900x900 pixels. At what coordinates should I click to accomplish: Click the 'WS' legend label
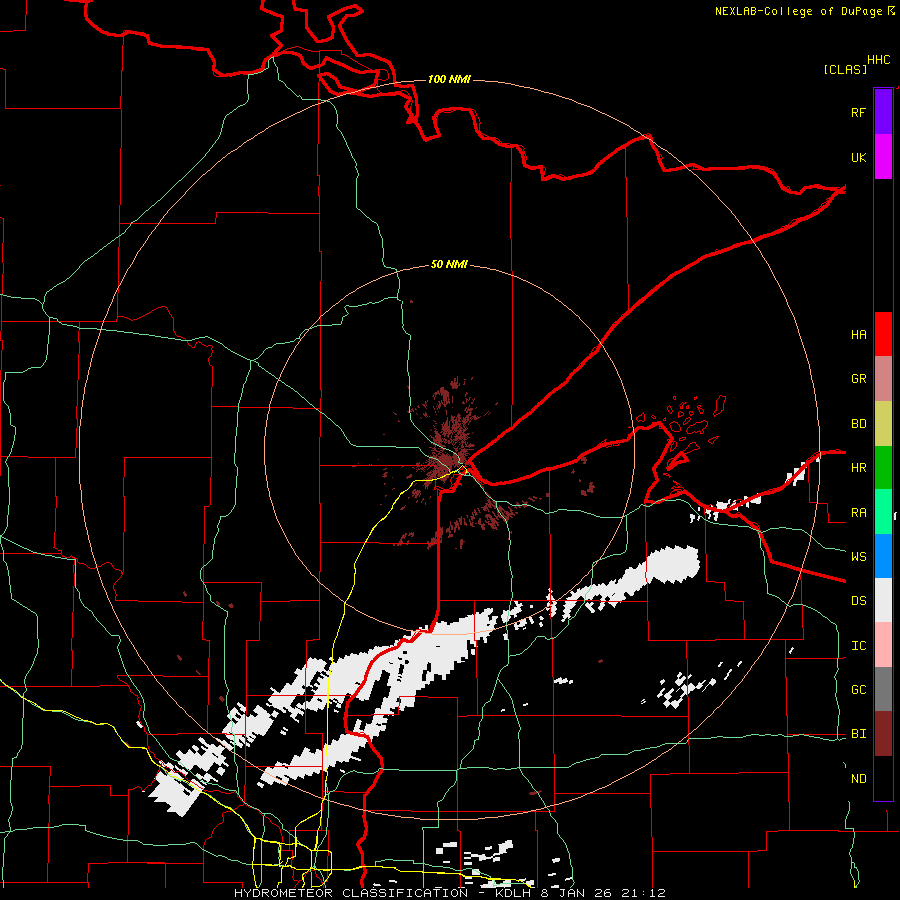858,557
